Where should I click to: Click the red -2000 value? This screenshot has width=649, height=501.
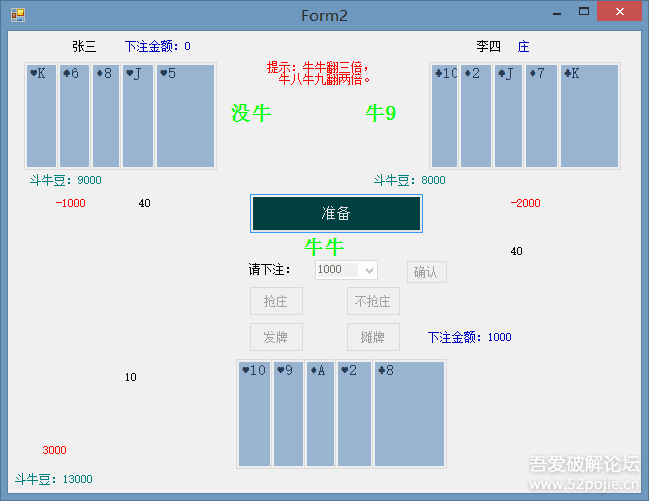(x=525, y=203)
